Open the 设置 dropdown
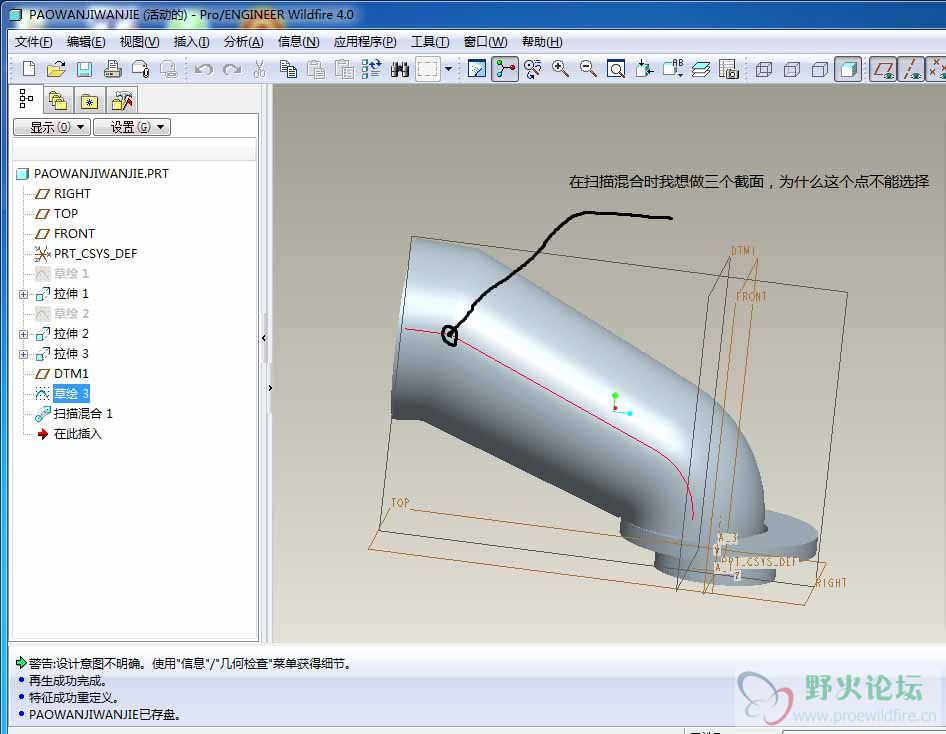 coord(132,127)
